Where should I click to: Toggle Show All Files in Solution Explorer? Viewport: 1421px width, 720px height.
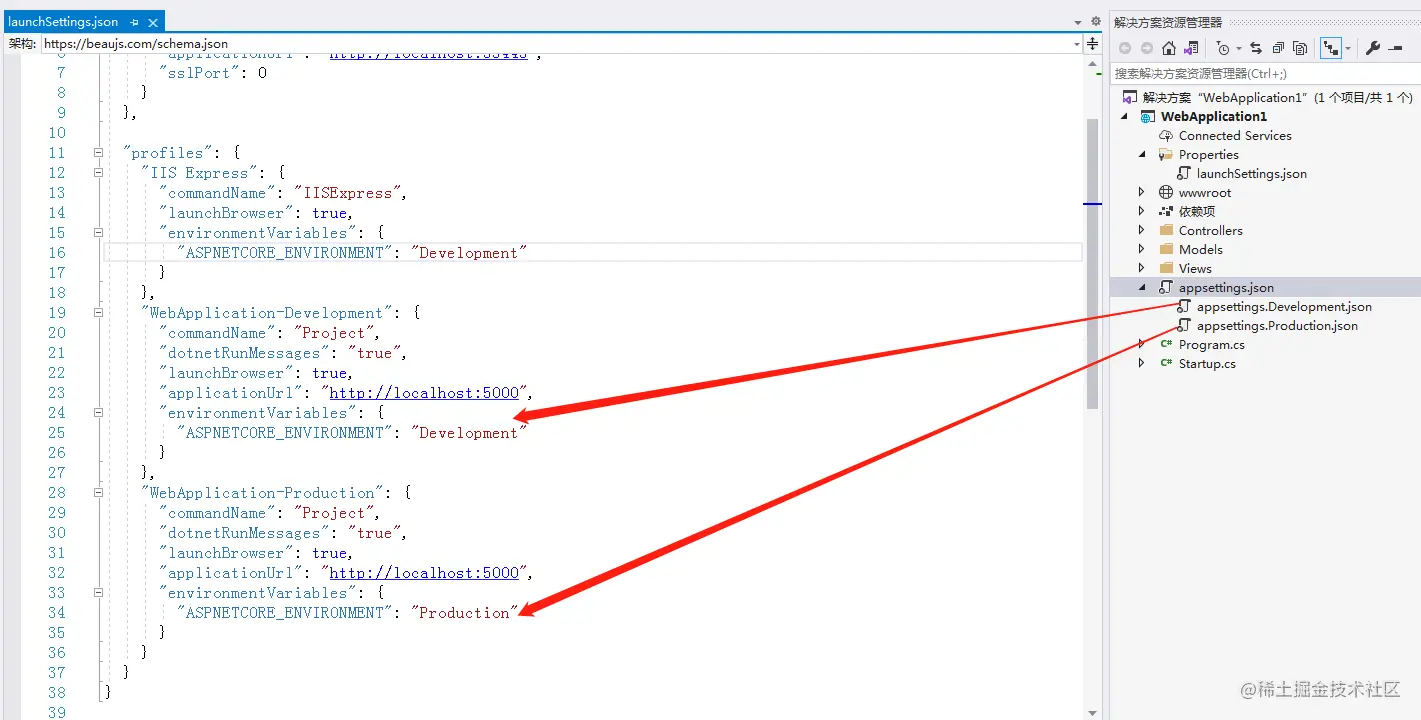tap(1300, 46)
